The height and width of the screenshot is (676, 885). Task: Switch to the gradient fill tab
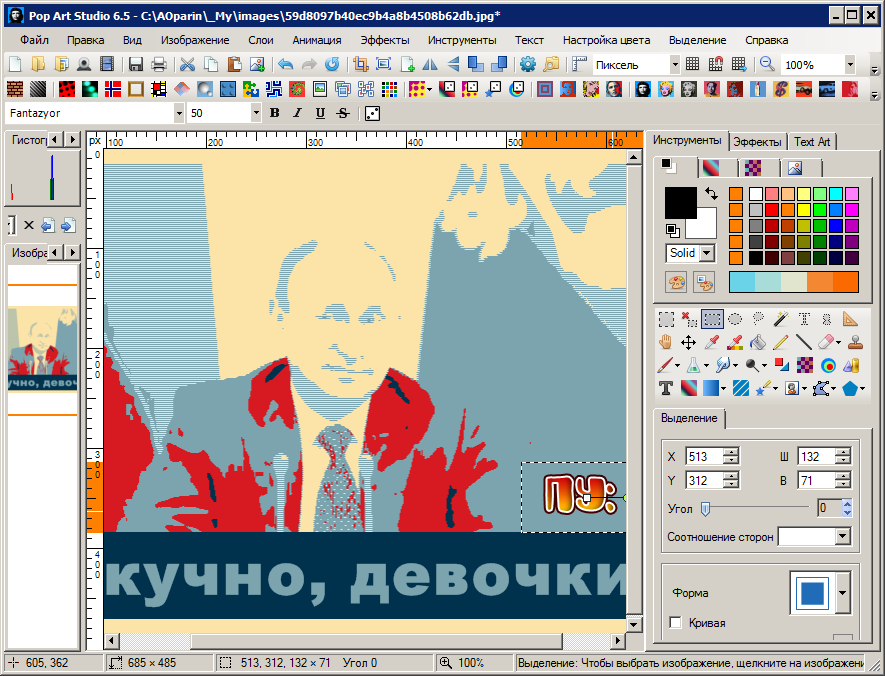tap(711, 168)
